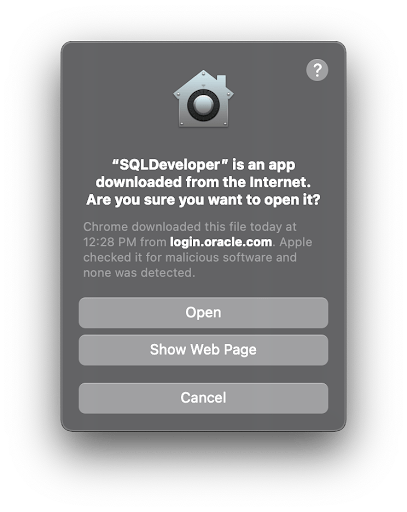Click the "none was detected." text
The width and height of the screenshot is (407, 512).
(x=139, y=273)
